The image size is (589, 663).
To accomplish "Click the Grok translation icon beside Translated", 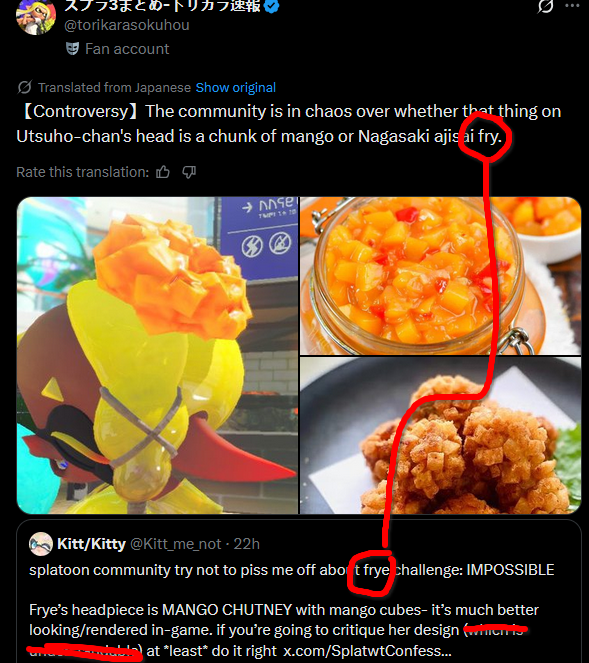I will (x=25, y=88).
